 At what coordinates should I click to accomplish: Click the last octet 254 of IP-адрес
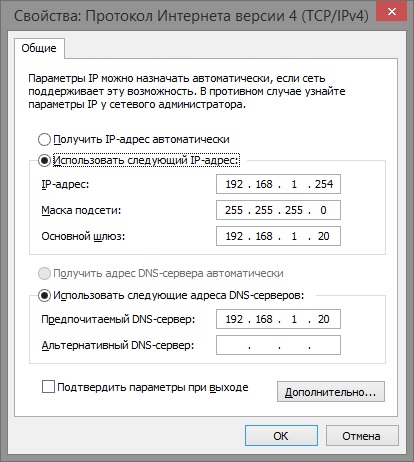324,184
